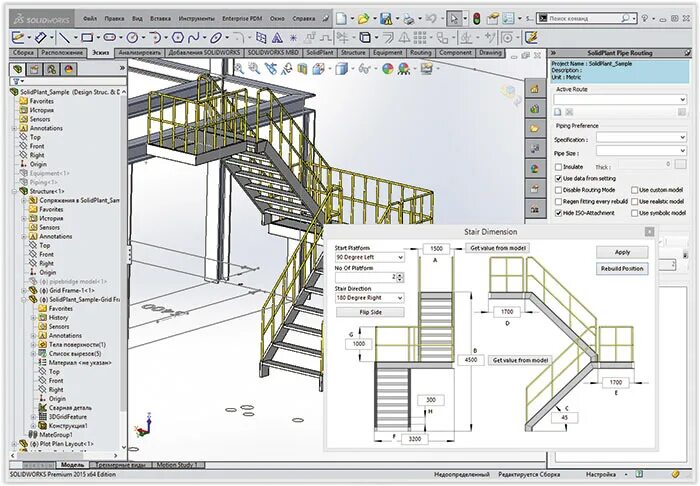Click the Smart Dimension tool icon
Viewport: 700px width, 486px height.
(41, 38)
